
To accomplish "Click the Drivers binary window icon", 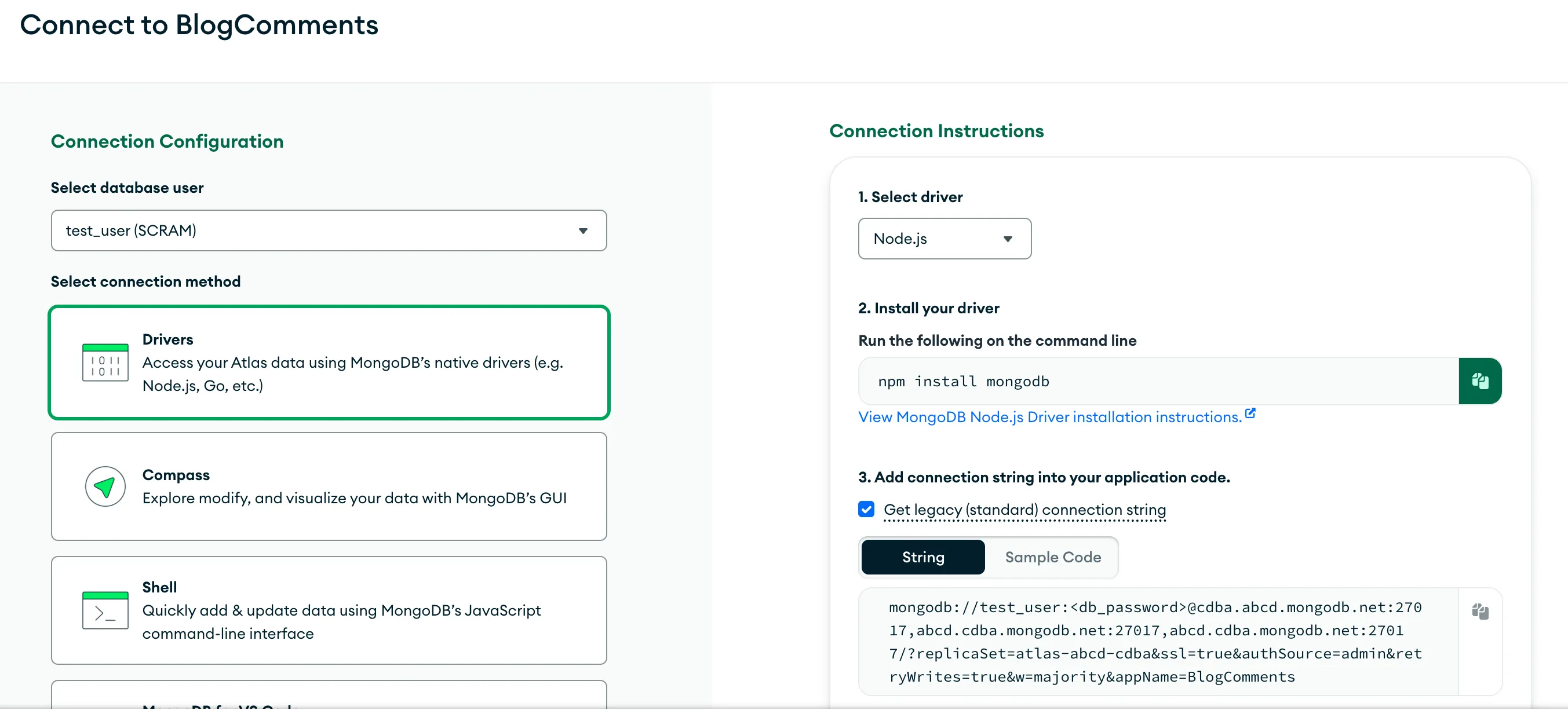I will (105, 363).
